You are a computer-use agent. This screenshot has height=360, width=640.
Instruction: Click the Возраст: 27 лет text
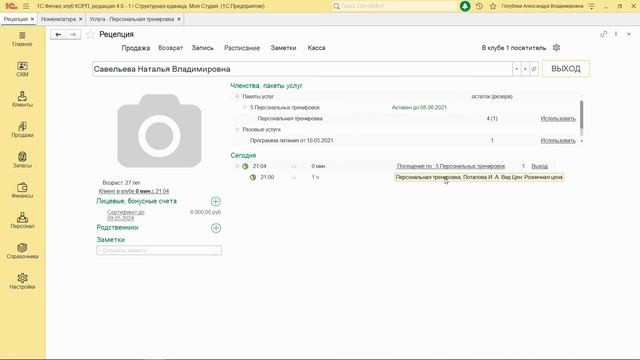tap(121, 182)
